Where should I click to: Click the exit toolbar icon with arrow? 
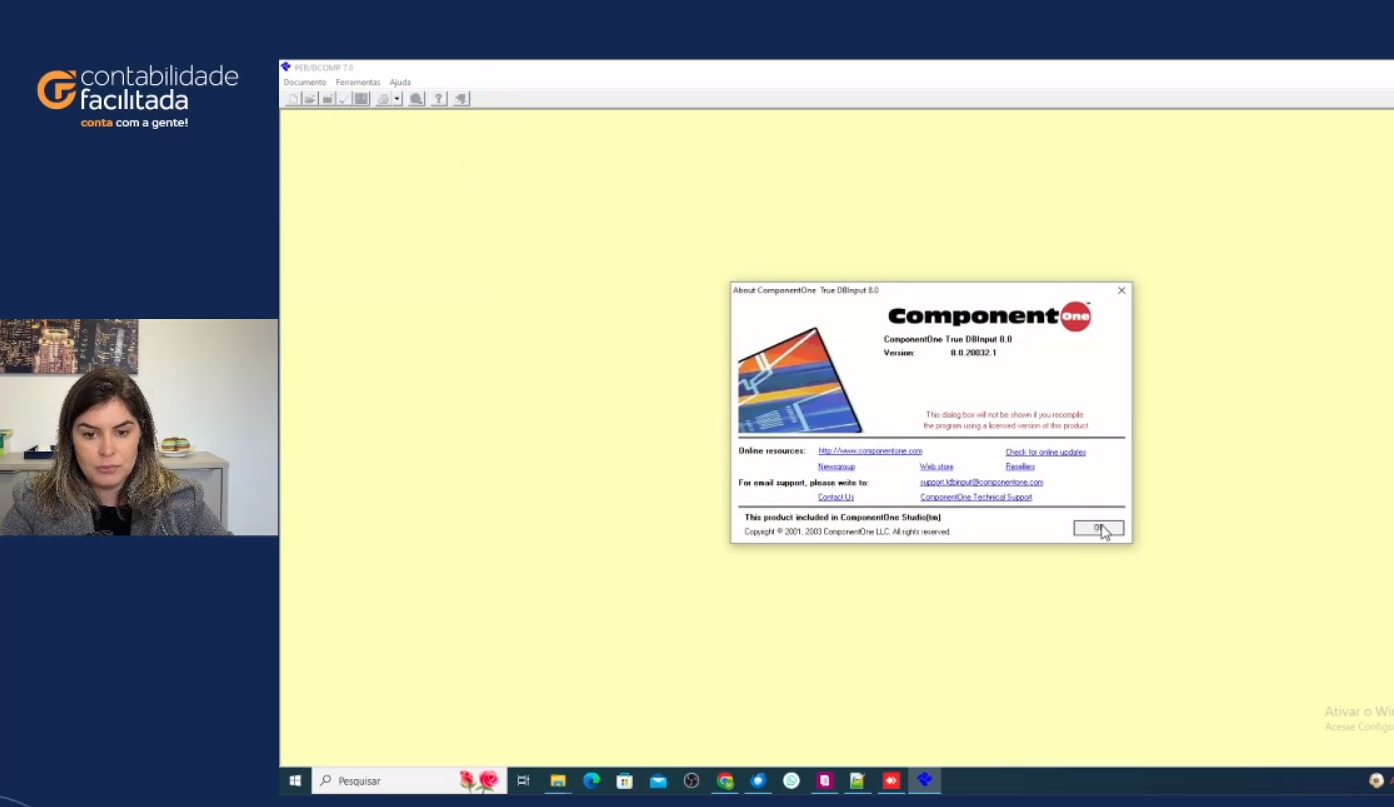coord(461,99)
